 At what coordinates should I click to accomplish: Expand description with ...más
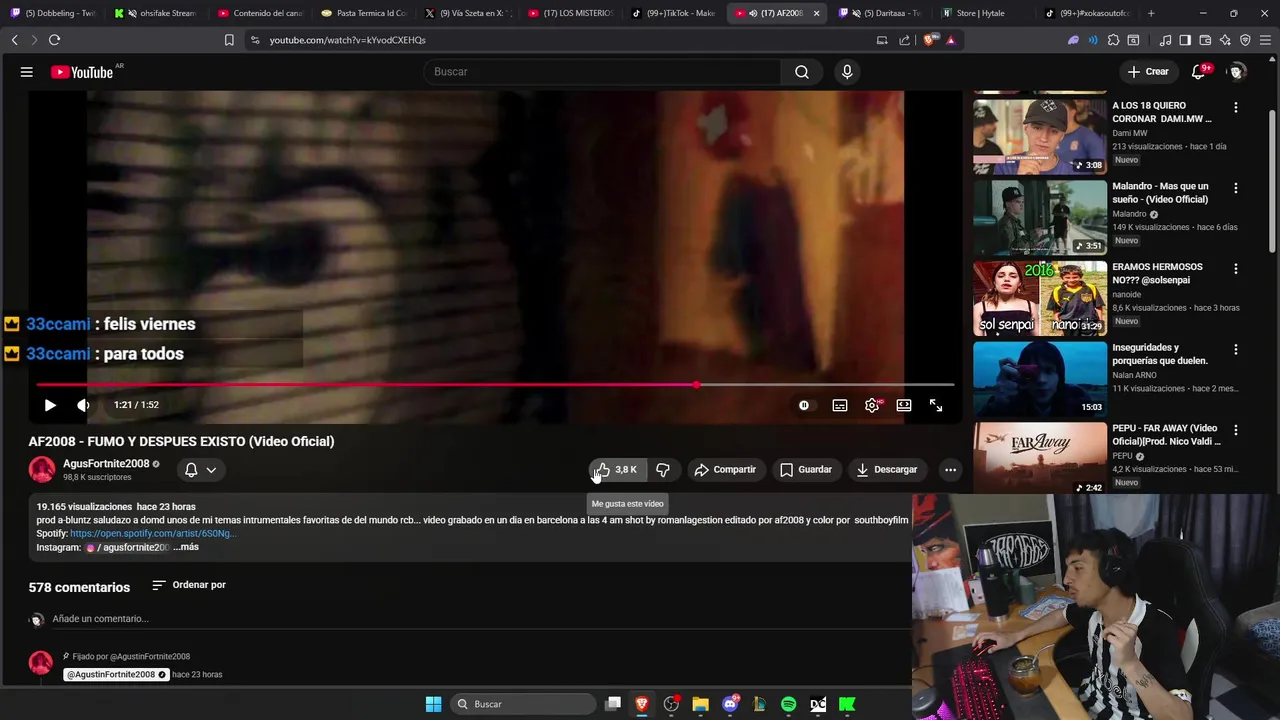coord(186,548)
